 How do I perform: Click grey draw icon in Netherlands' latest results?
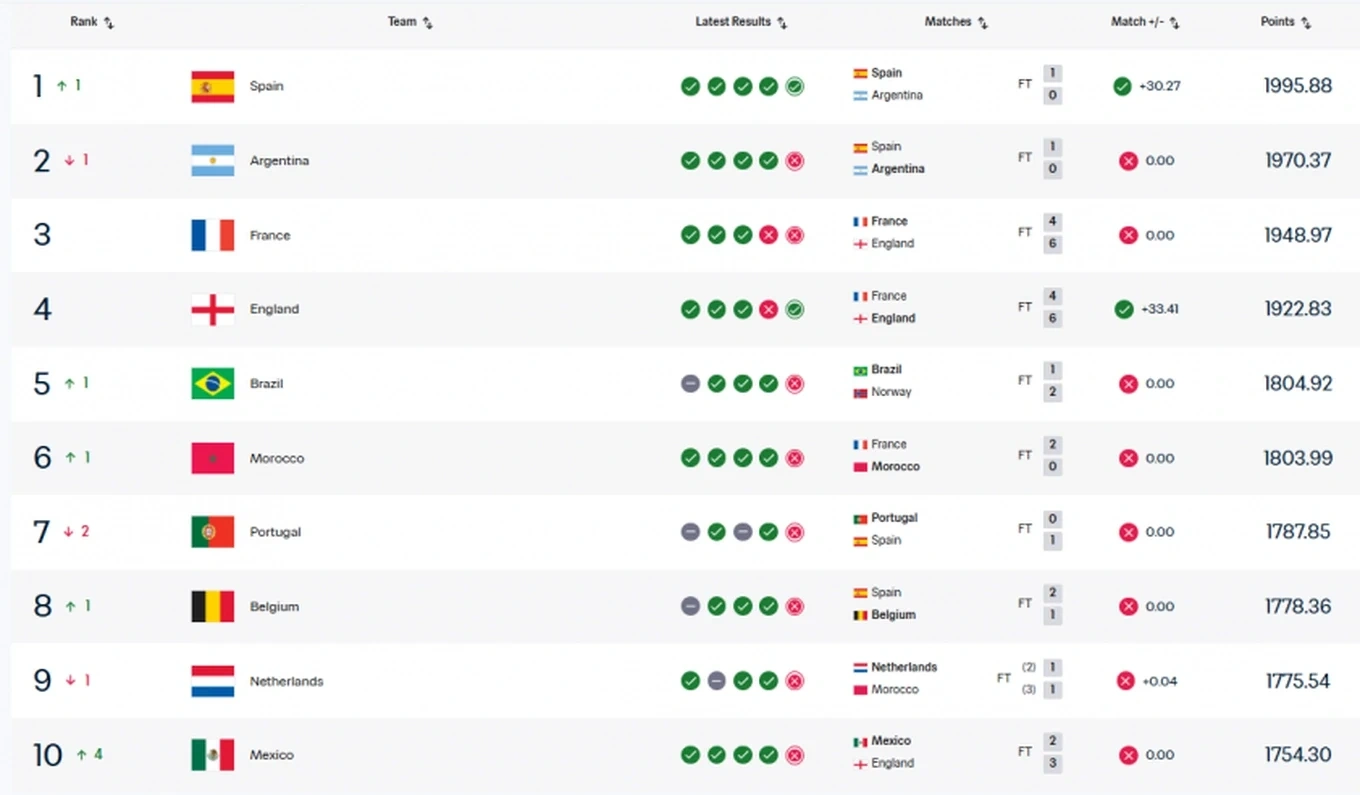click(716, 681)
